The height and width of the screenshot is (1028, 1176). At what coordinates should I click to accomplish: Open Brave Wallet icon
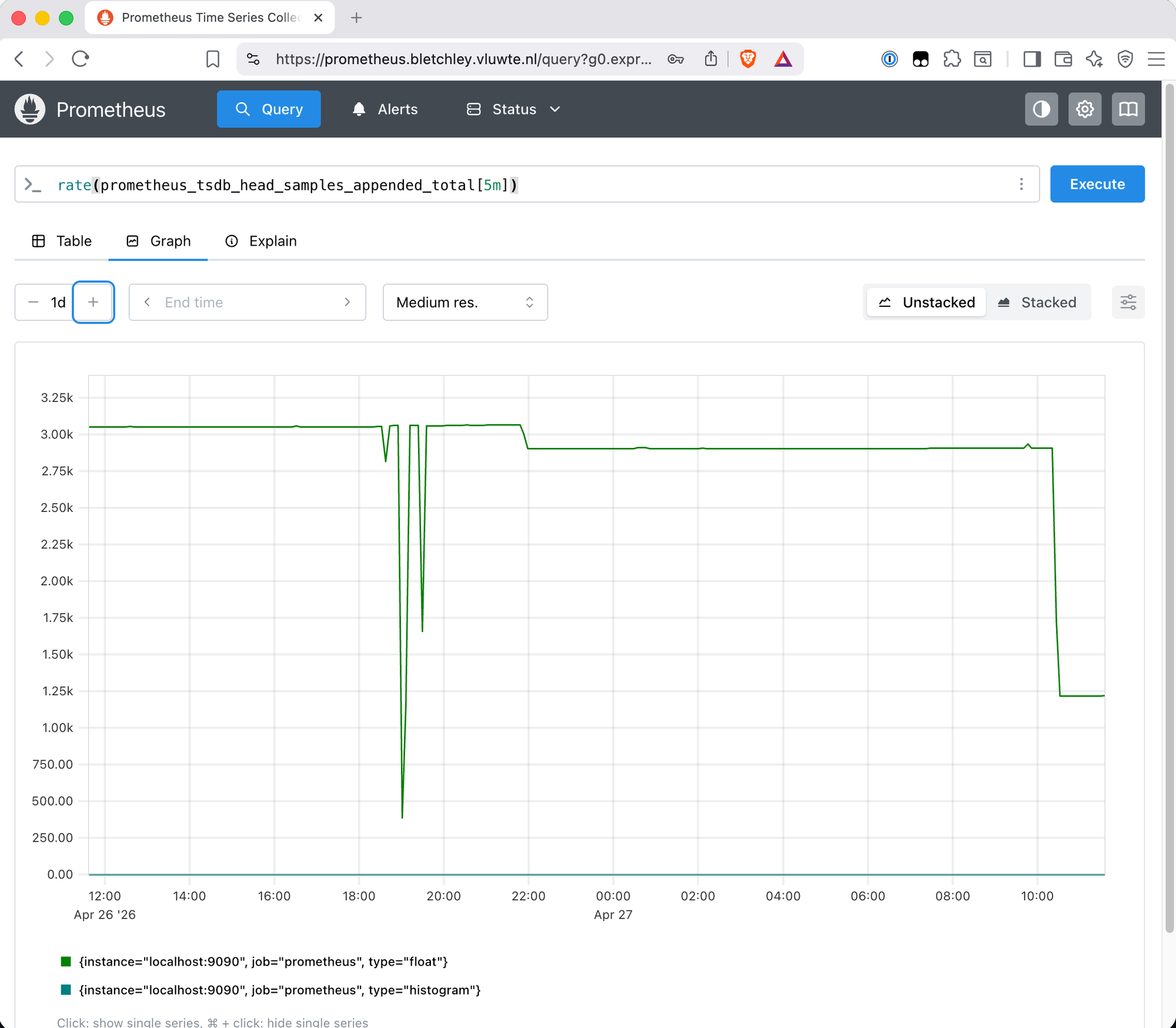tap(1063, 59)
